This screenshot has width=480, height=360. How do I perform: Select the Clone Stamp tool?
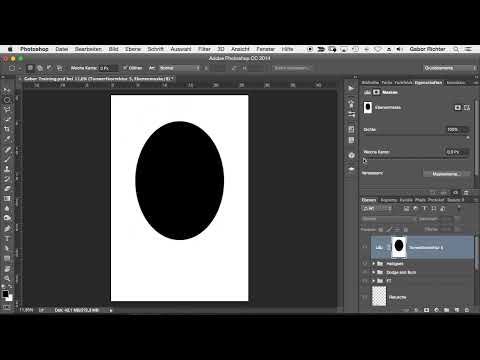7,169
